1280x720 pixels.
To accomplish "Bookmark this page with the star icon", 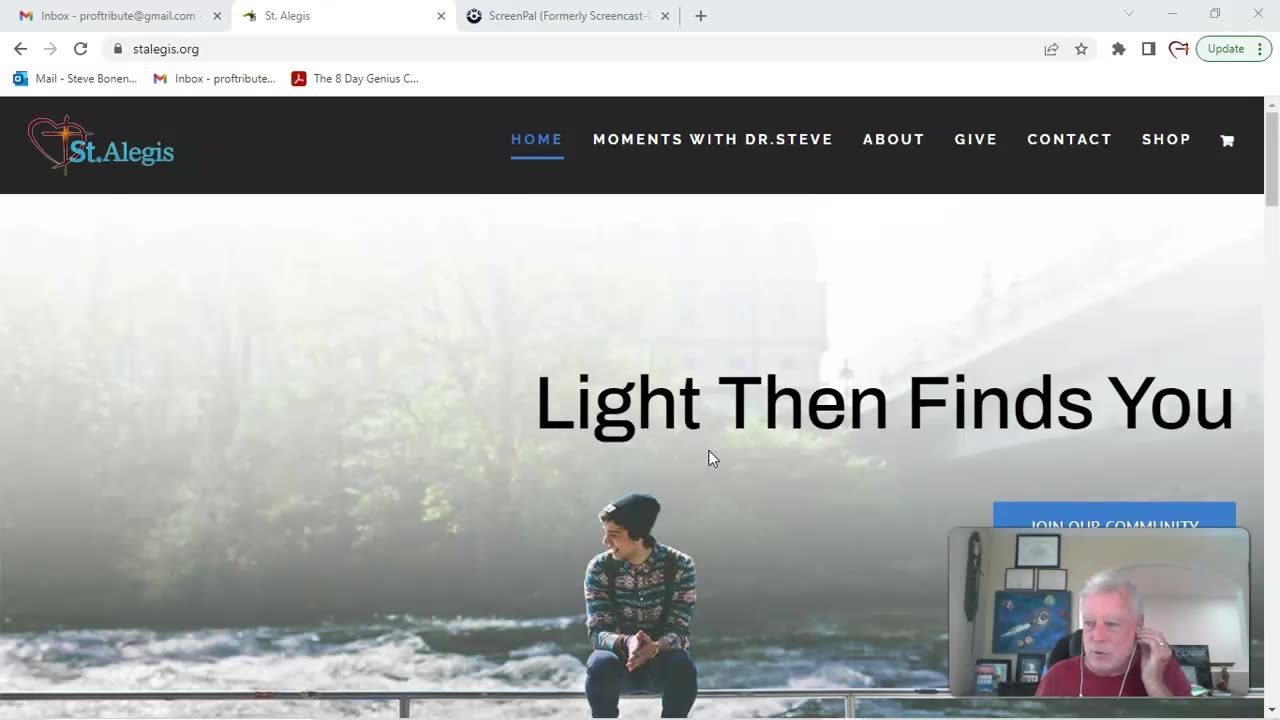I will coord(1081,49).
